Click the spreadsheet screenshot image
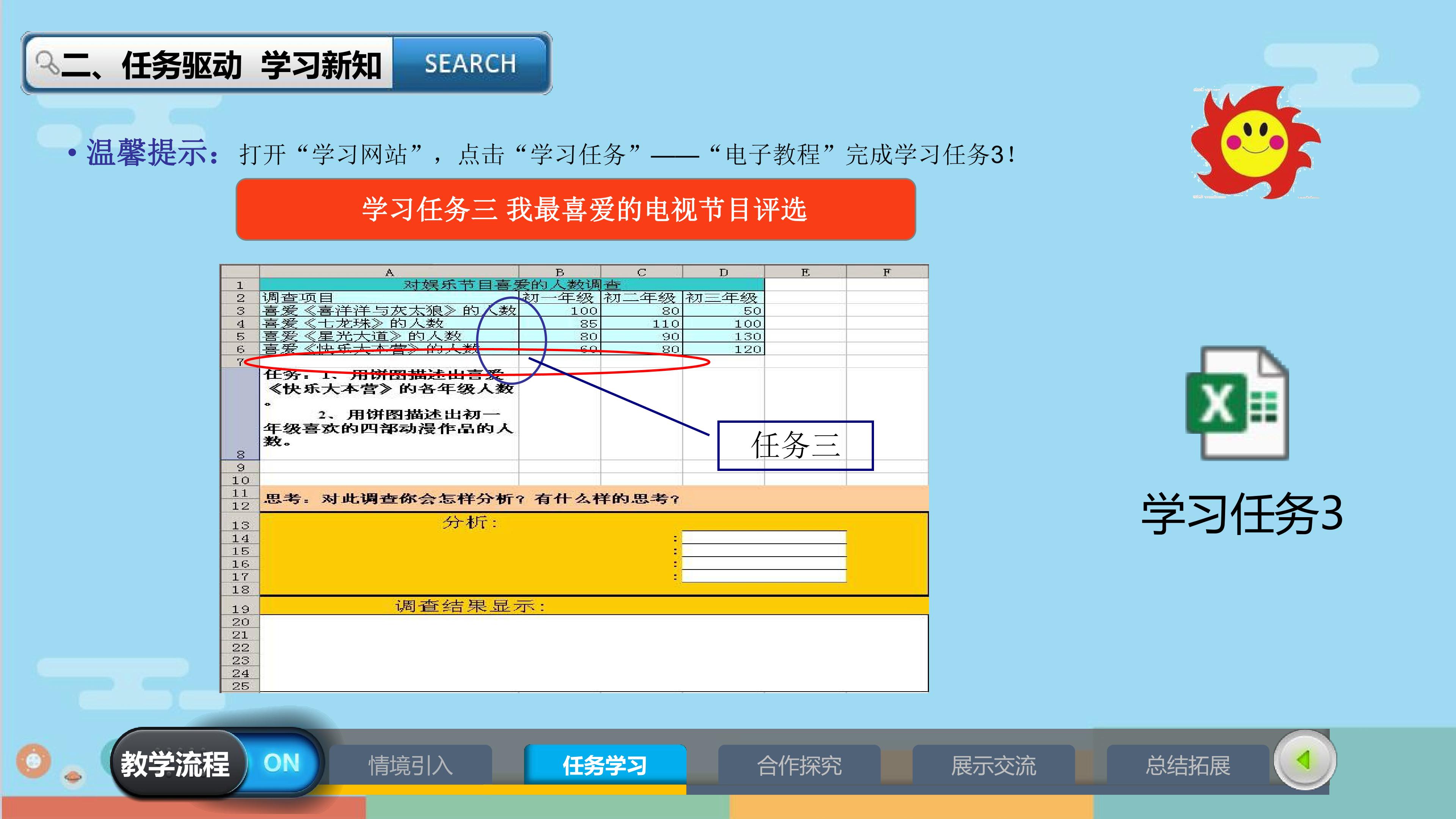The image size is (1456, 819). click(574, 478)
